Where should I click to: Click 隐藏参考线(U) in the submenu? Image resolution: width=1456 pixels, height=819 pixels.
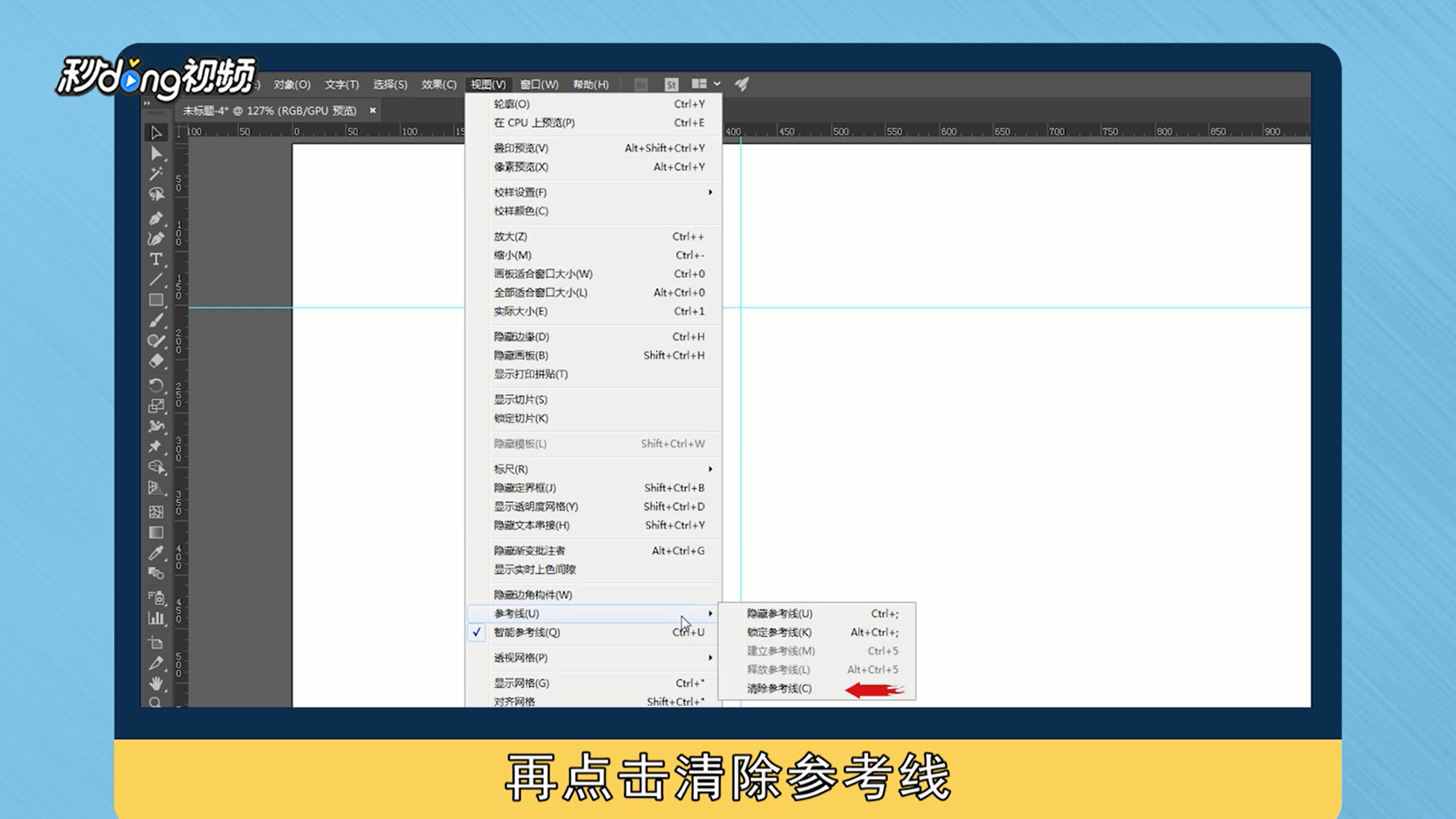pyautogui.click(x=817, y=613)
